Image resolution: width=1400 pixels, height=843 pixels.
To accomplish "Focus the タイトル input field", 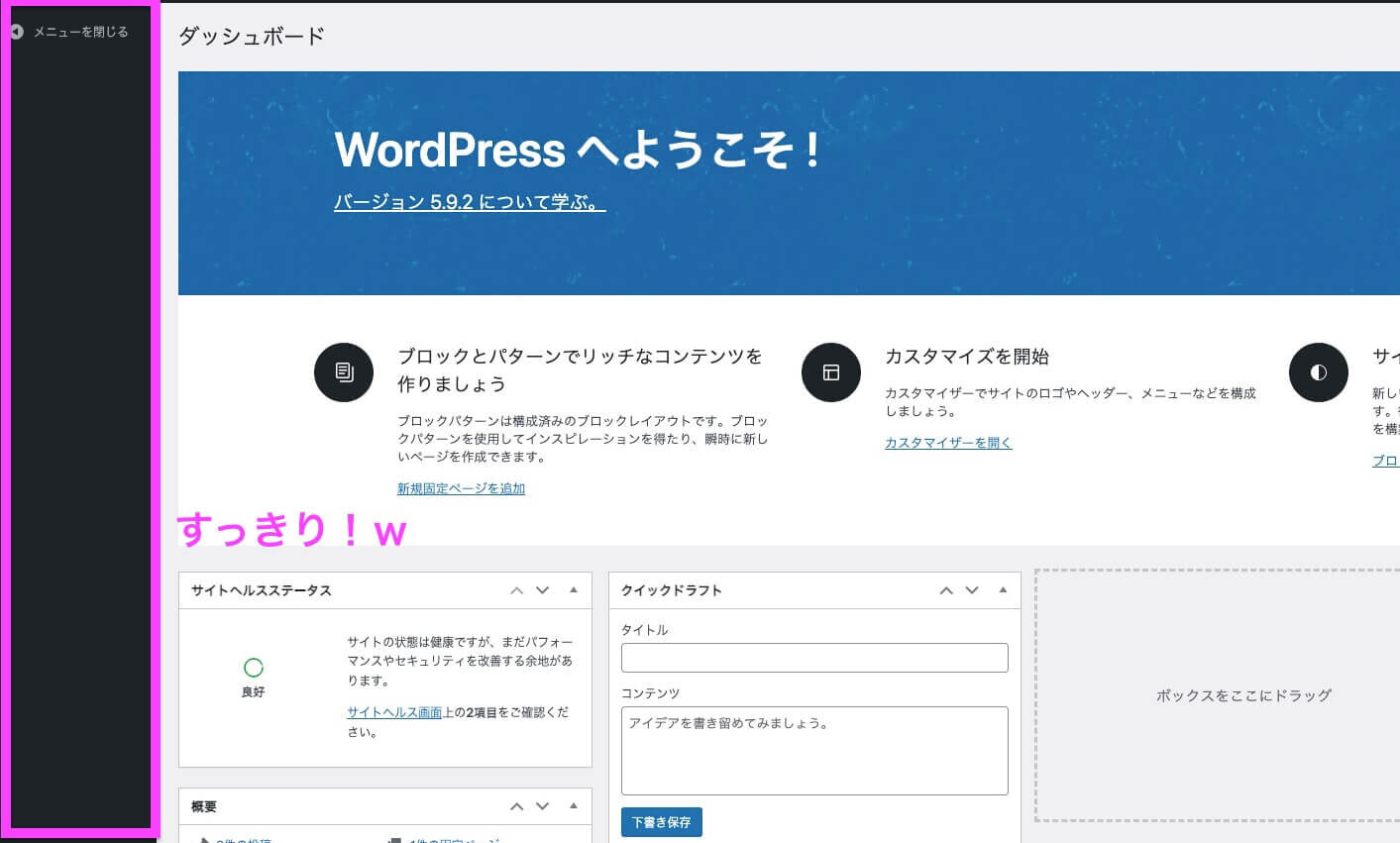I will [x=814, y=658].
